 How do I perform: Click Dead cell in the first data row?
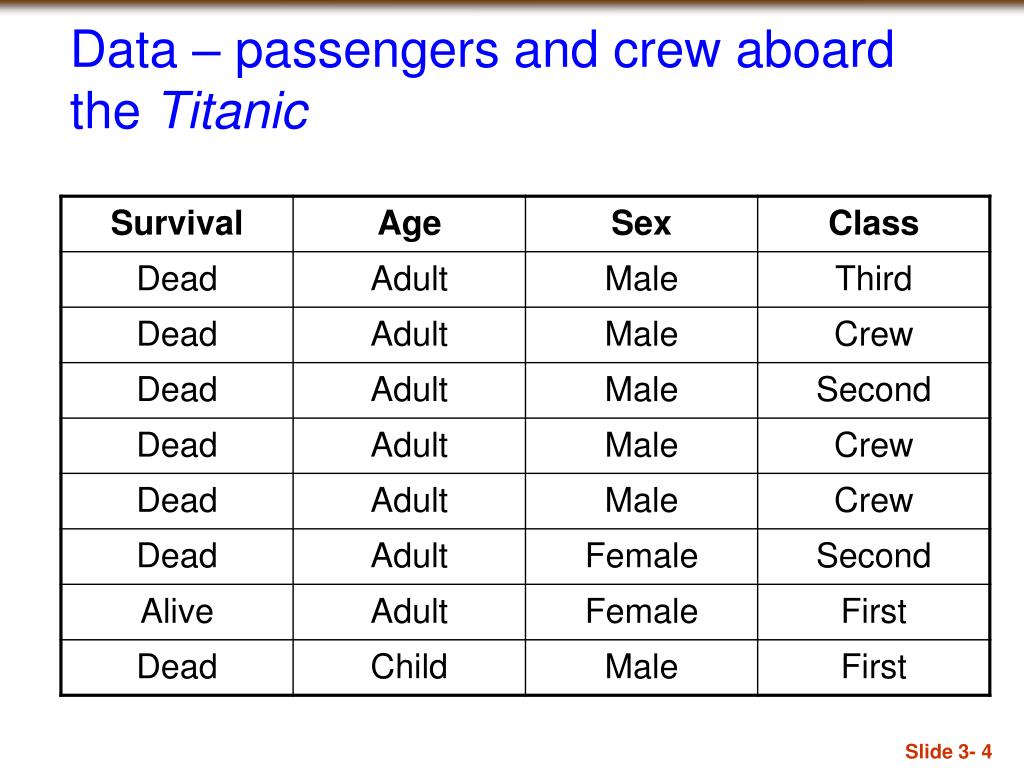pos(177,279)
